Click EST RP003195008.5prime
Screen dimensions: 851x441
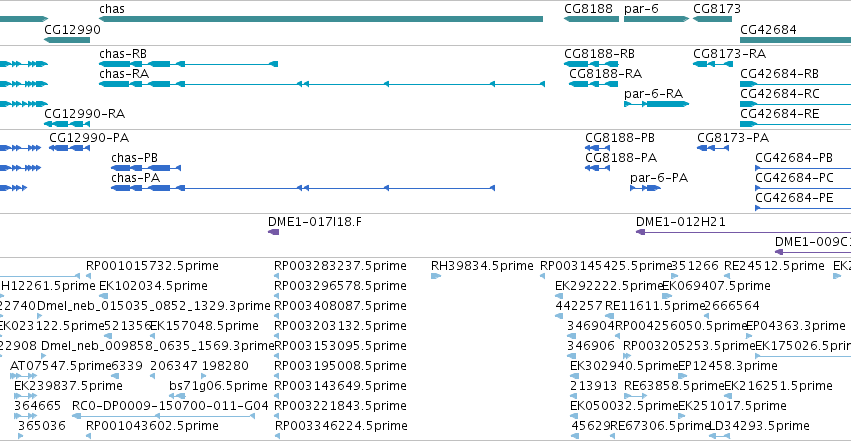tap(340, 366)
